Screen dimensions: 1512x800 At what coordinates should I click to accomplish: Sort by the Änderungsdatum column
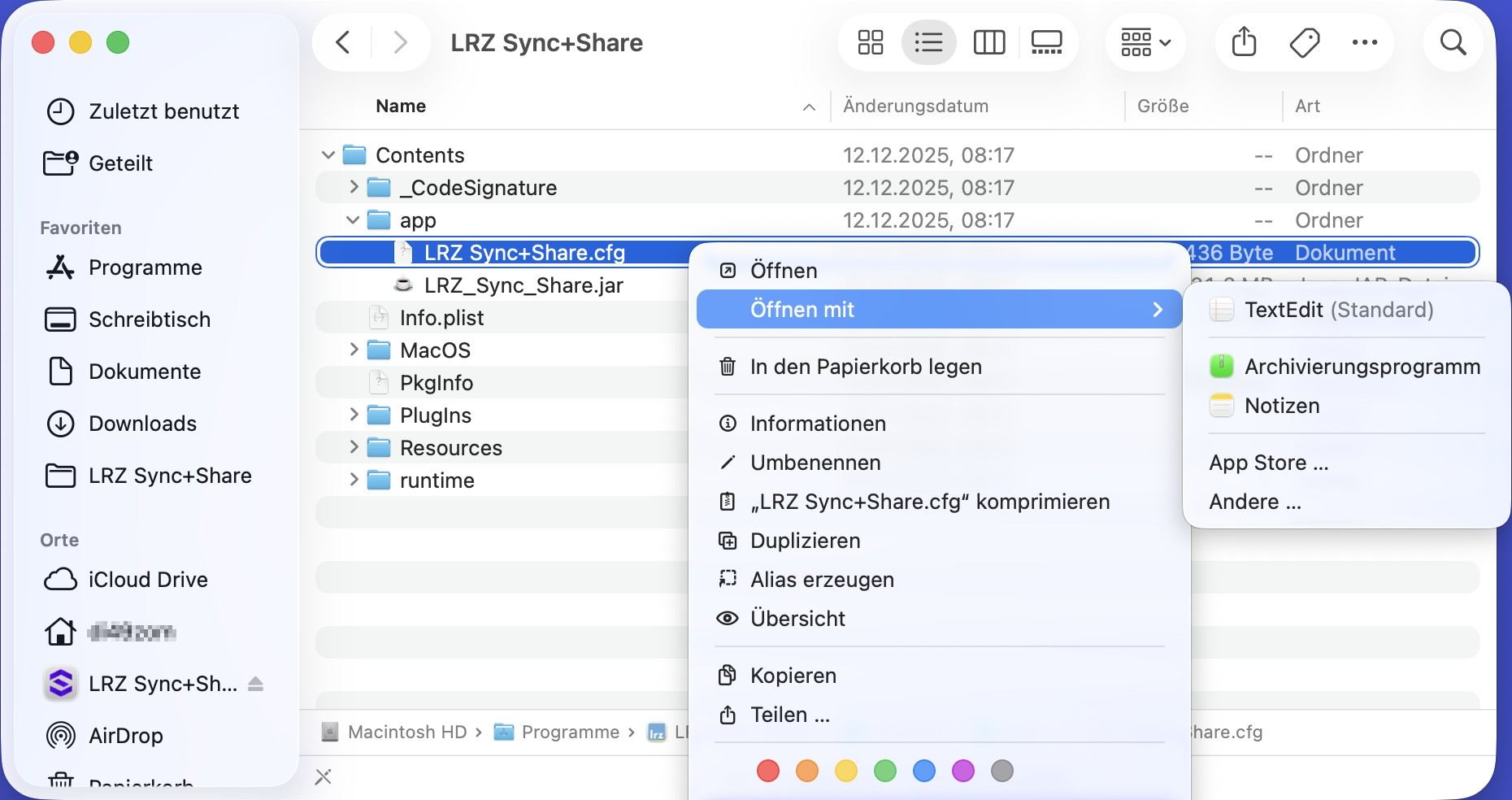pos(915,107)
